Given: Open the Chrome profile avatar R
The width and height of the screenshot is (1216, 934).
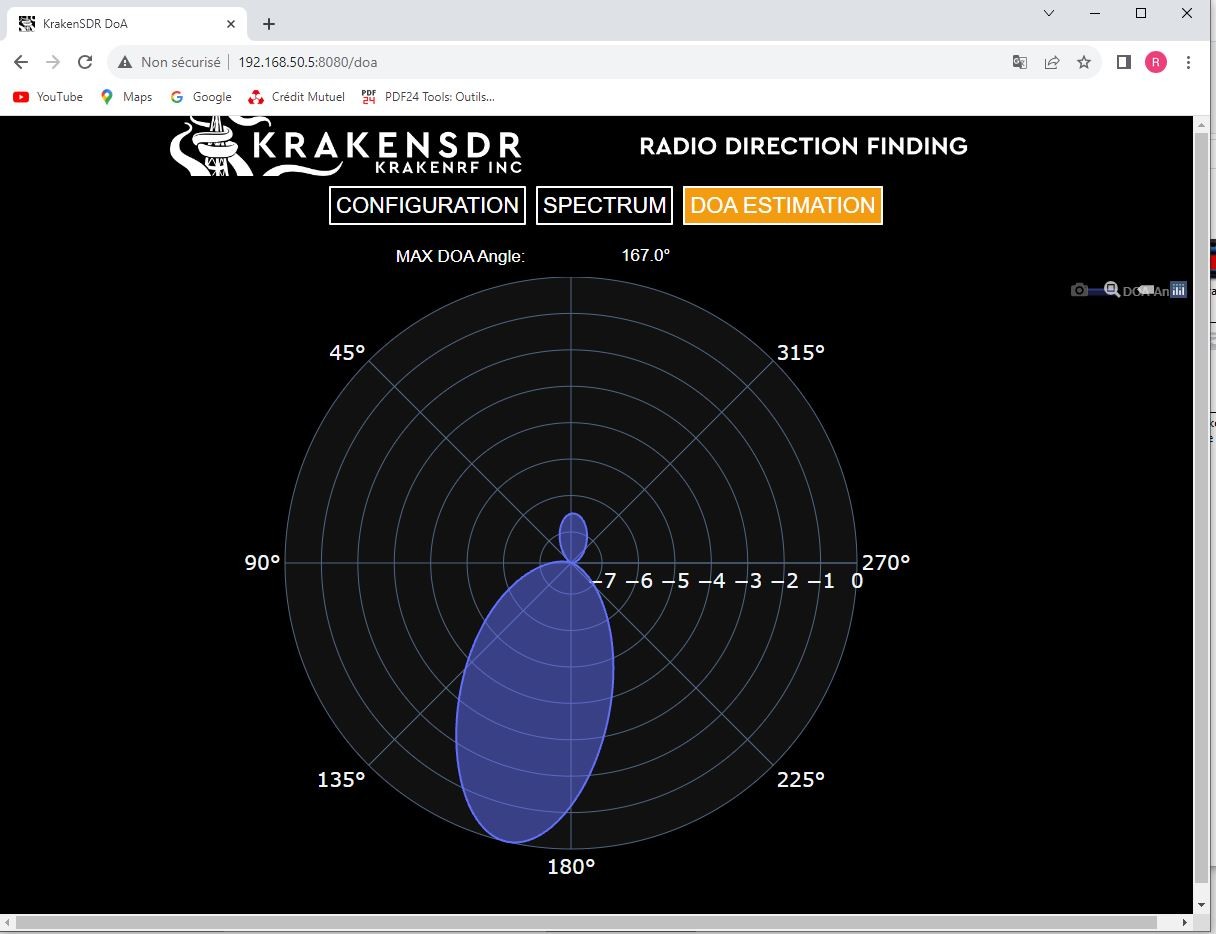Looking at the screenshot, I should coord(1156,62).
